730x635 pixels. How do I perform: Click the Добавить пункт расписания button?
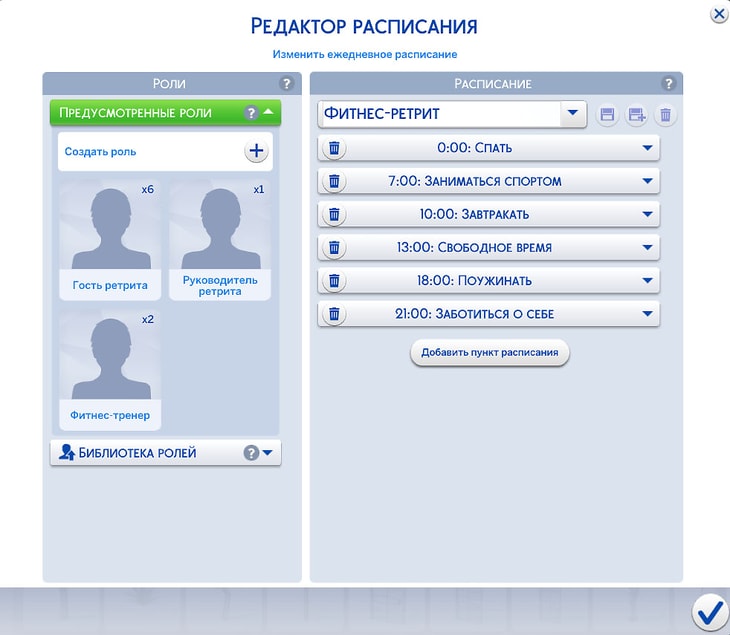tap(490, 353)
